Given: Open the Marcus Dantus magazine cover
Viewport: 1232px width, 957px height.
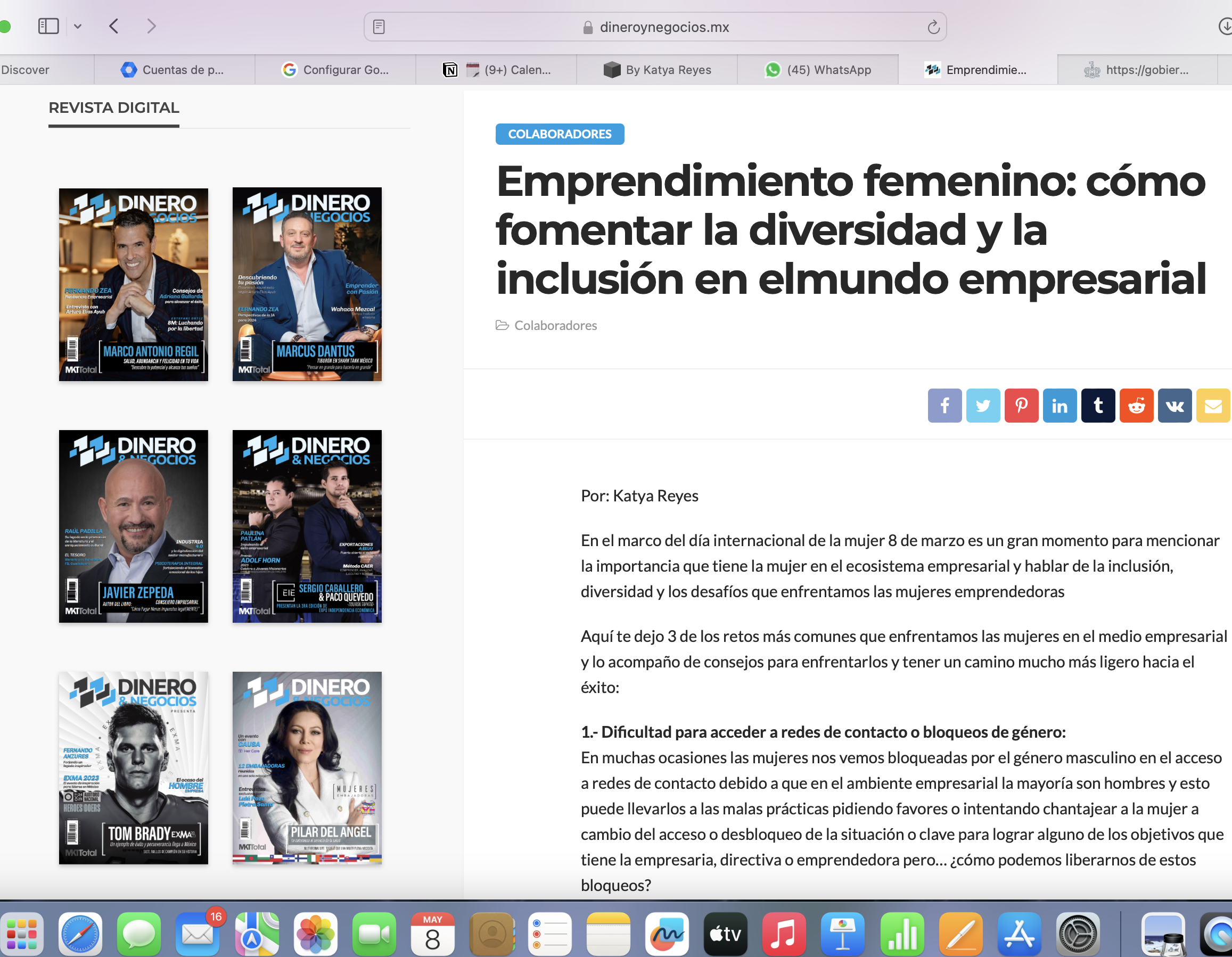Looking at the screenshot, I should point(307,284).
